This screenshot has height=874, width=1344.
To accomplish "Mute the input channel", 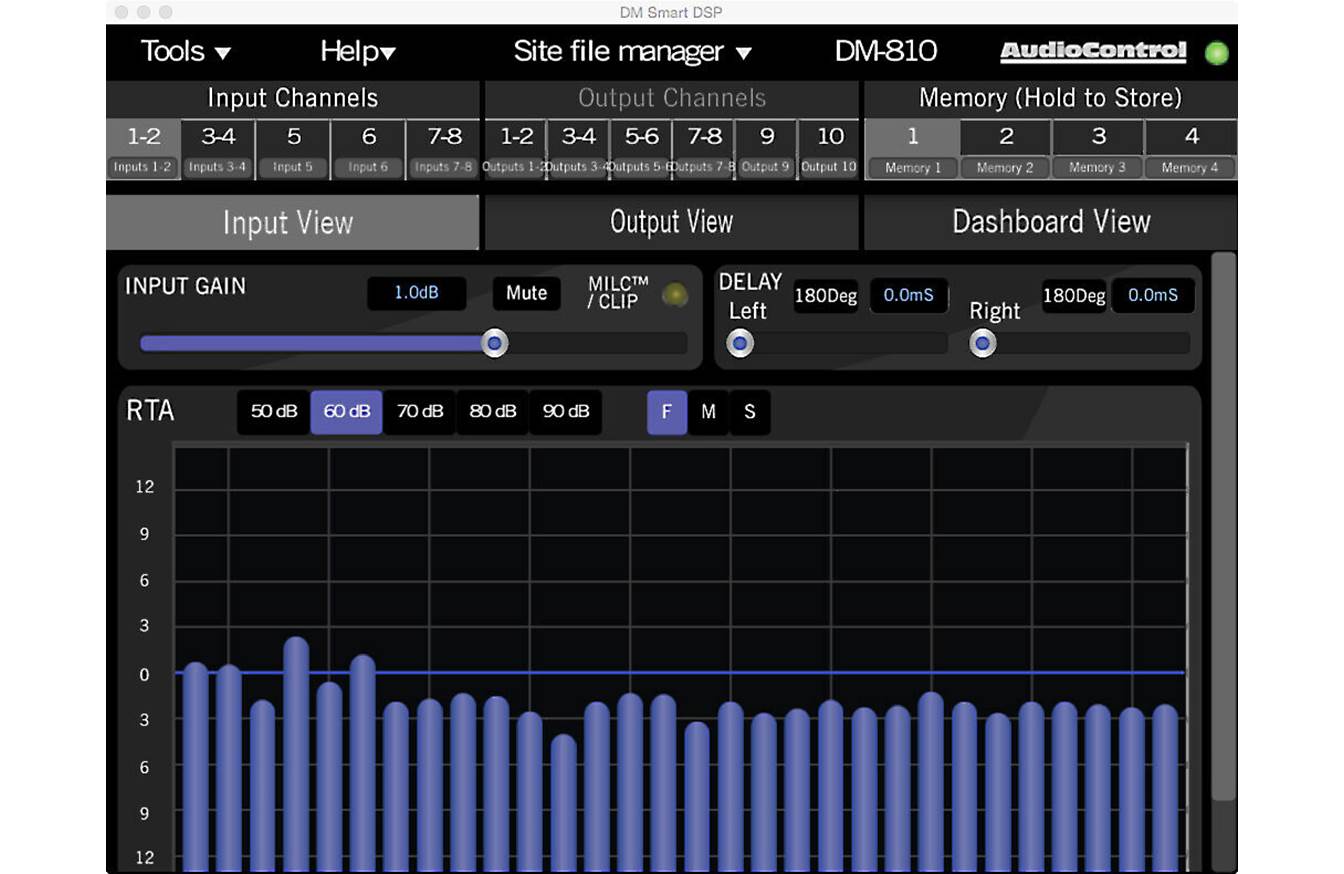I will (526, 293).
